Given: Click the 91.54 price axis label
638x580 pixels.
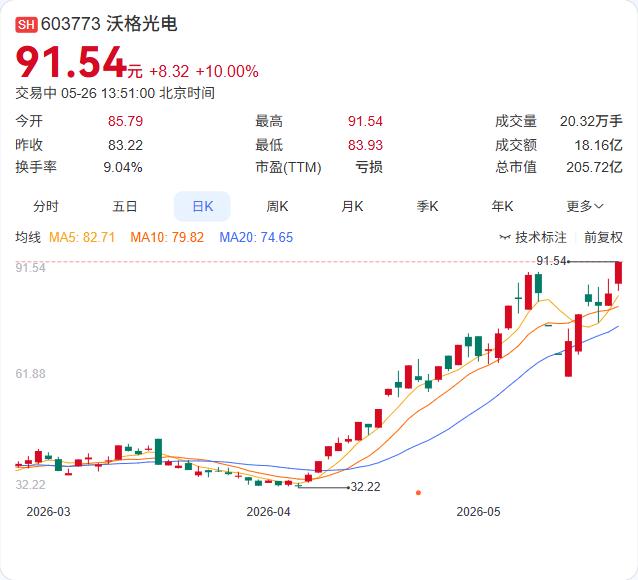Looking at the screenshot, I should click(31, 268).
